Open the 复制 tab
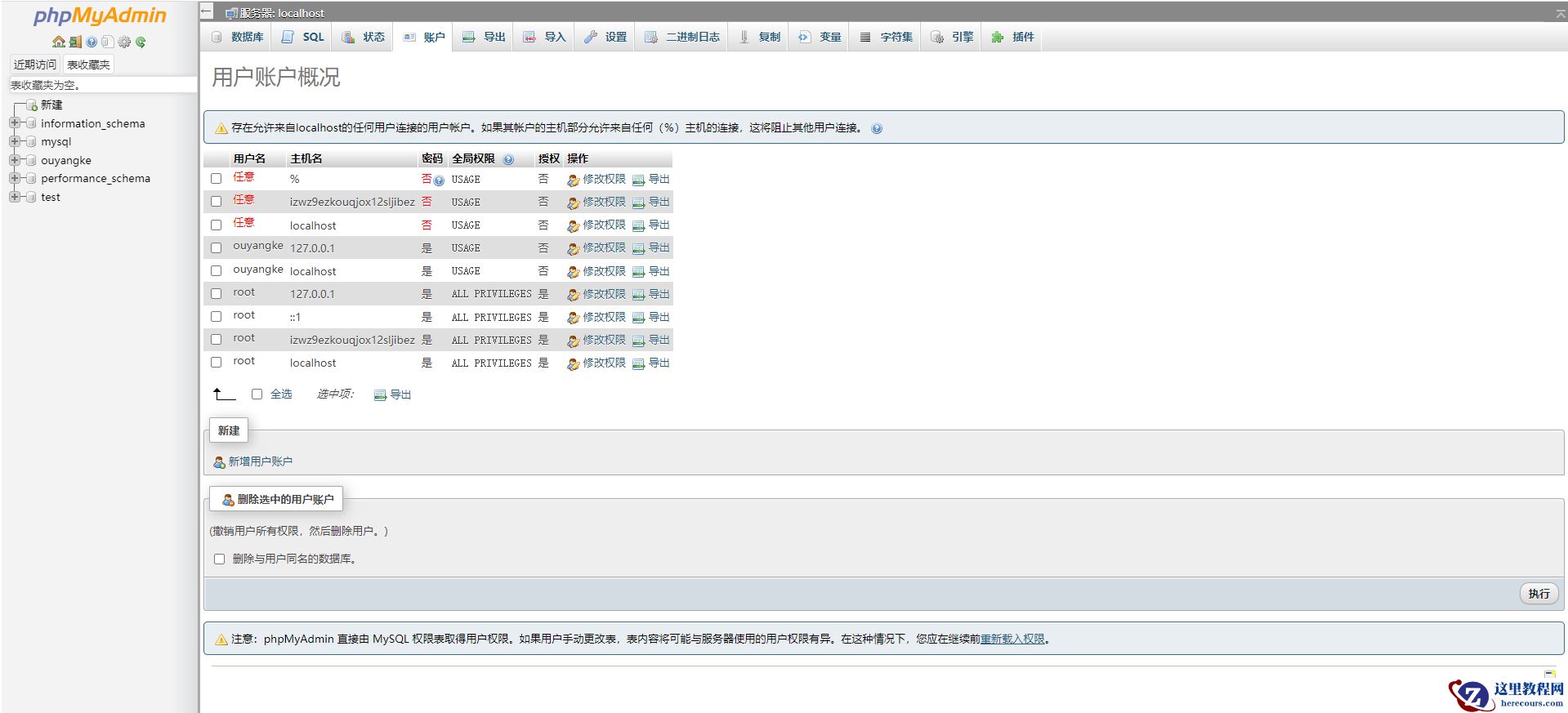Image resolution: width=1568 pixels, height=713 pixels. pyautogui.click(x=759, y=37)
